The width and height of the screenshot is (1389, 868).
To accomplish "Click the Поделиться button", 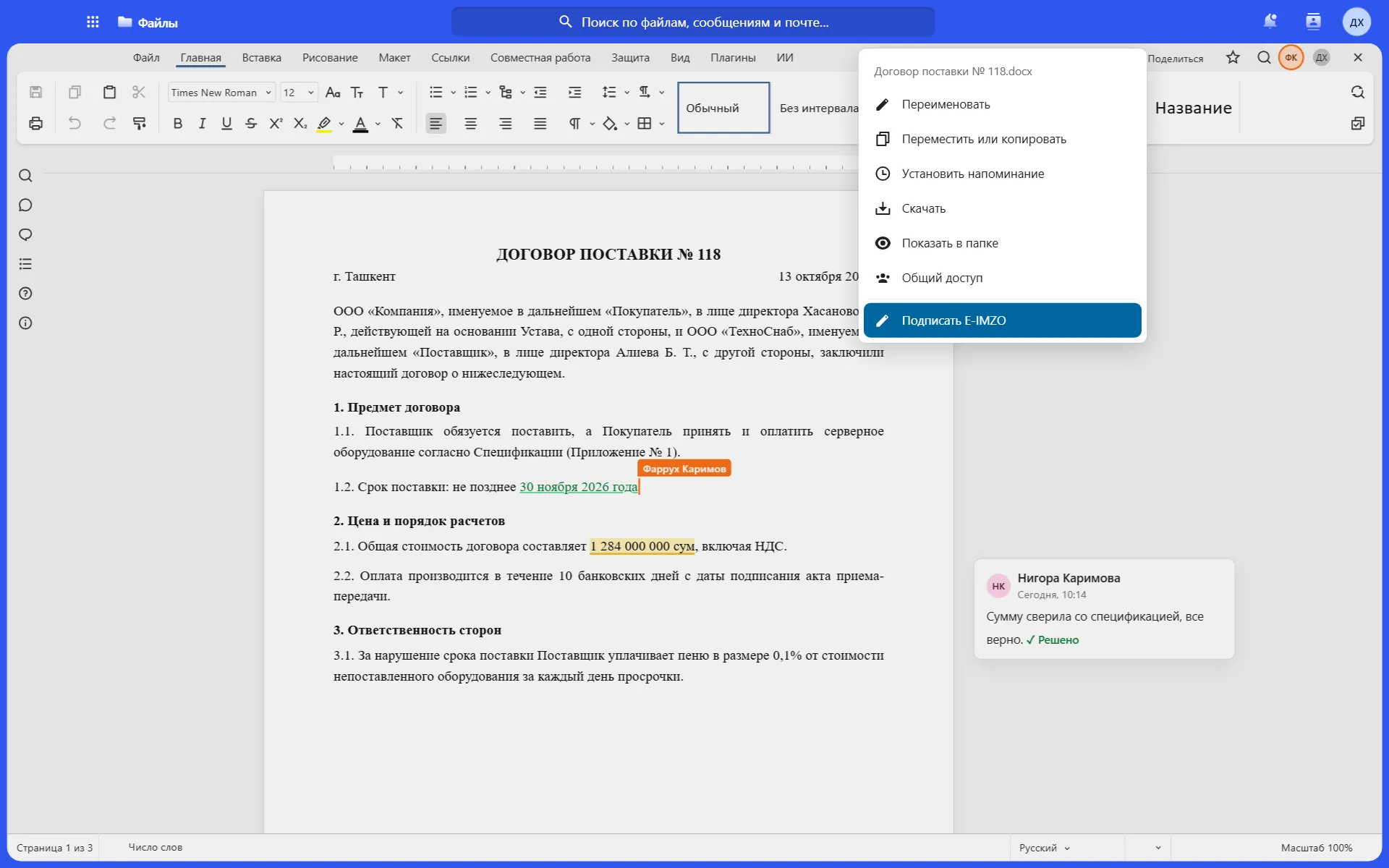I will tap(1175, 59).
